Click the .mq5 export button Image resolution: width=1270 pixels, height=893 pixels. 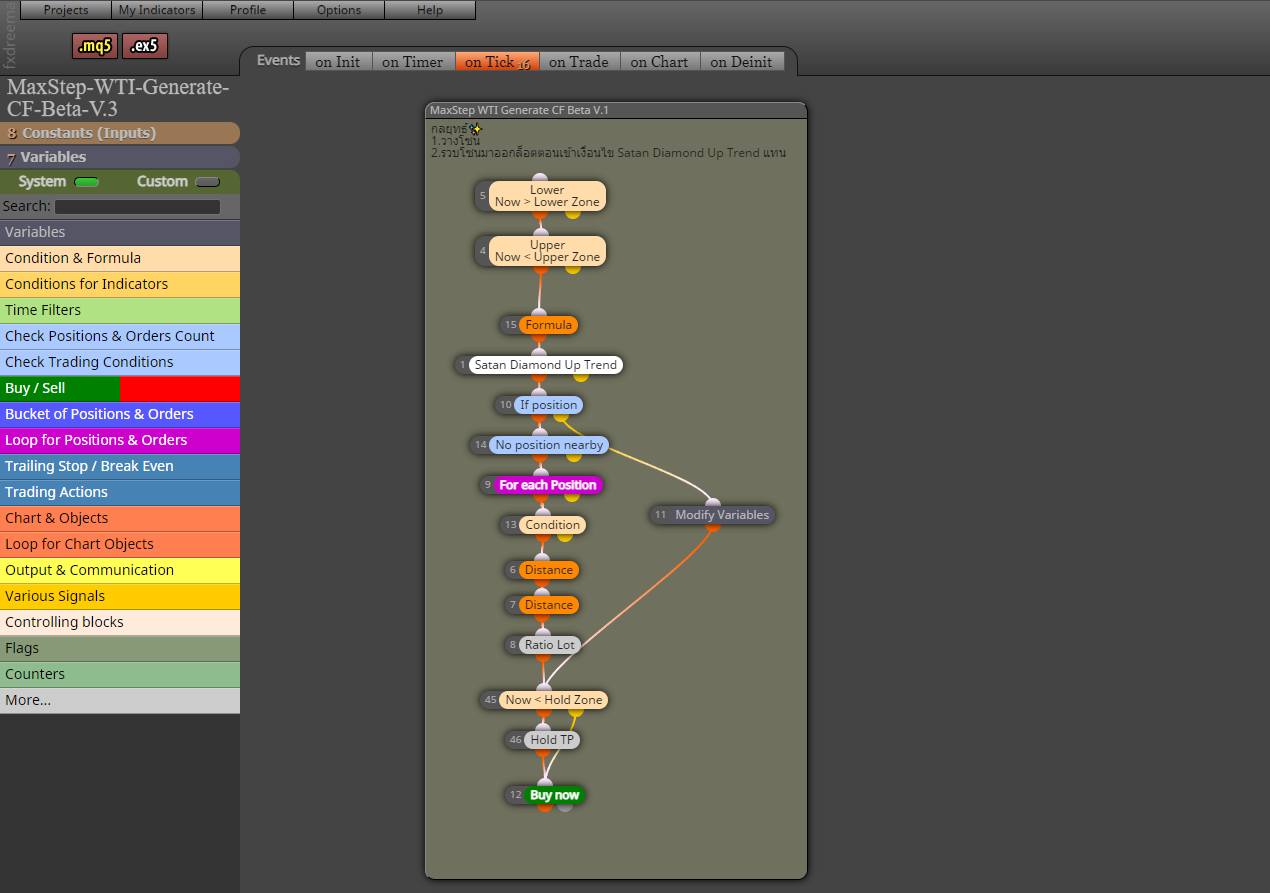[x=95, y=46]
